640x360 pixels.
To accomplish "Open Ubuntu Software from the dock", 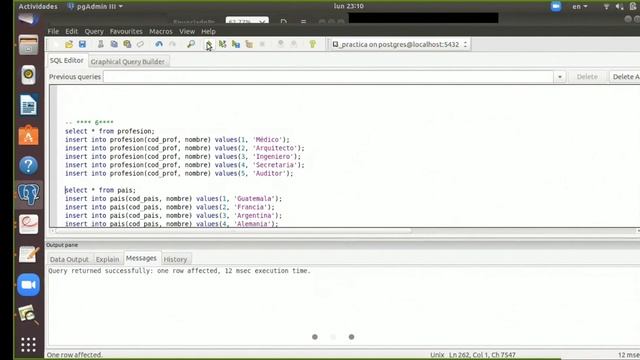I will coord(29,136).
